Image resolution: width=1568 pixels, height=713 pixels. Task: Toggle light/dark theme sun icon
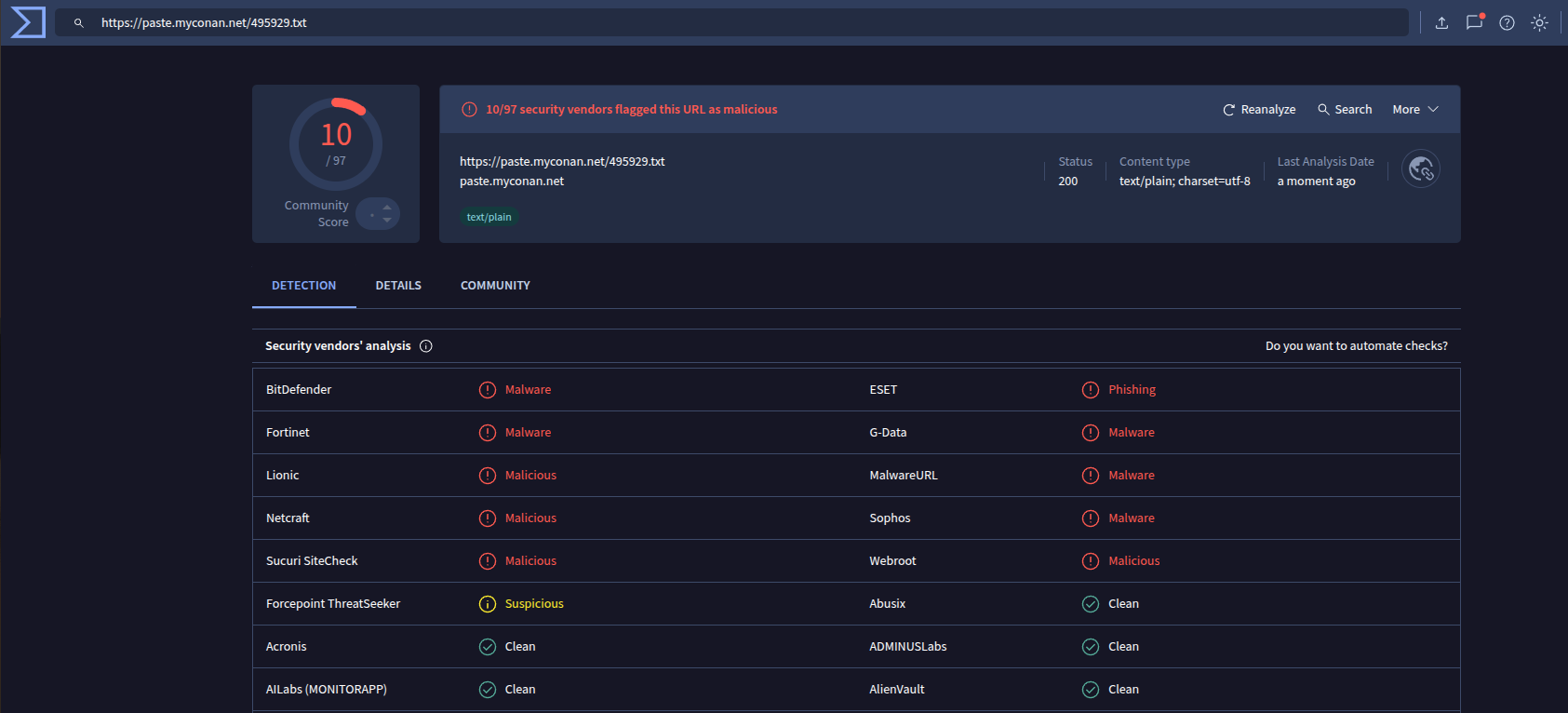point(1539,23)
